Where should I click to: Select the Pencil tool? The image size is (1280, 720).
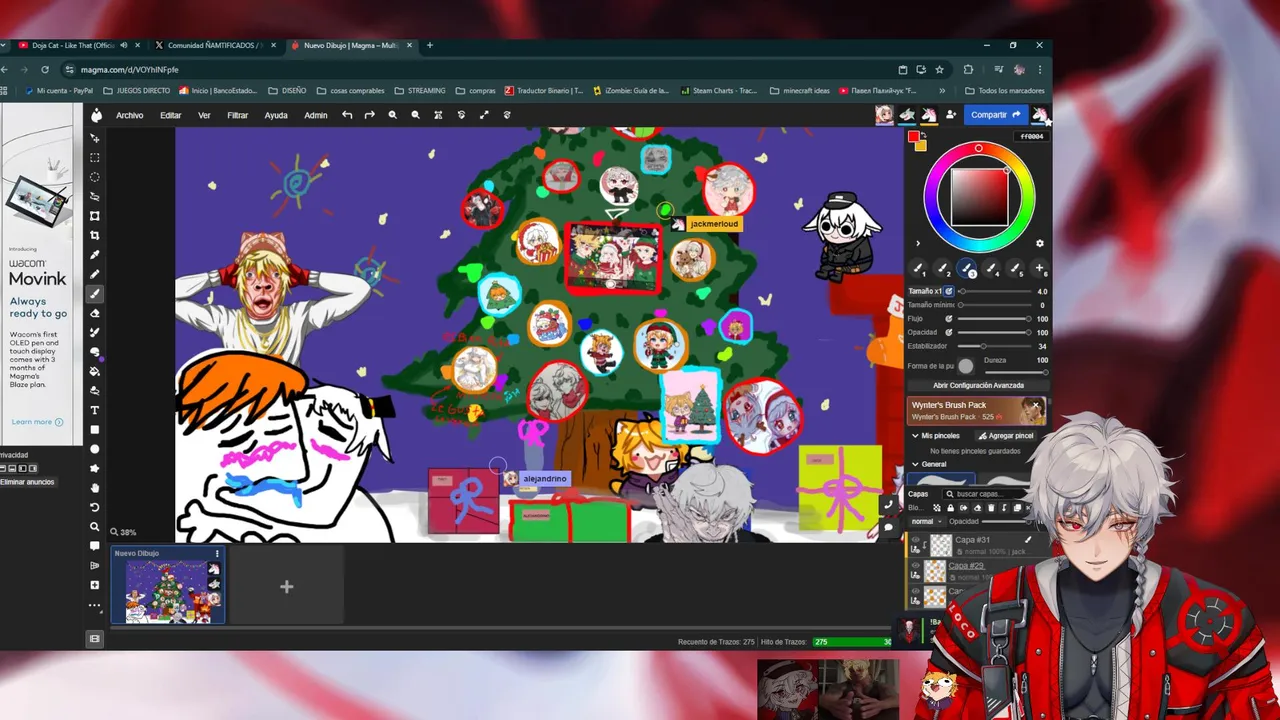(x=95, y=274)
